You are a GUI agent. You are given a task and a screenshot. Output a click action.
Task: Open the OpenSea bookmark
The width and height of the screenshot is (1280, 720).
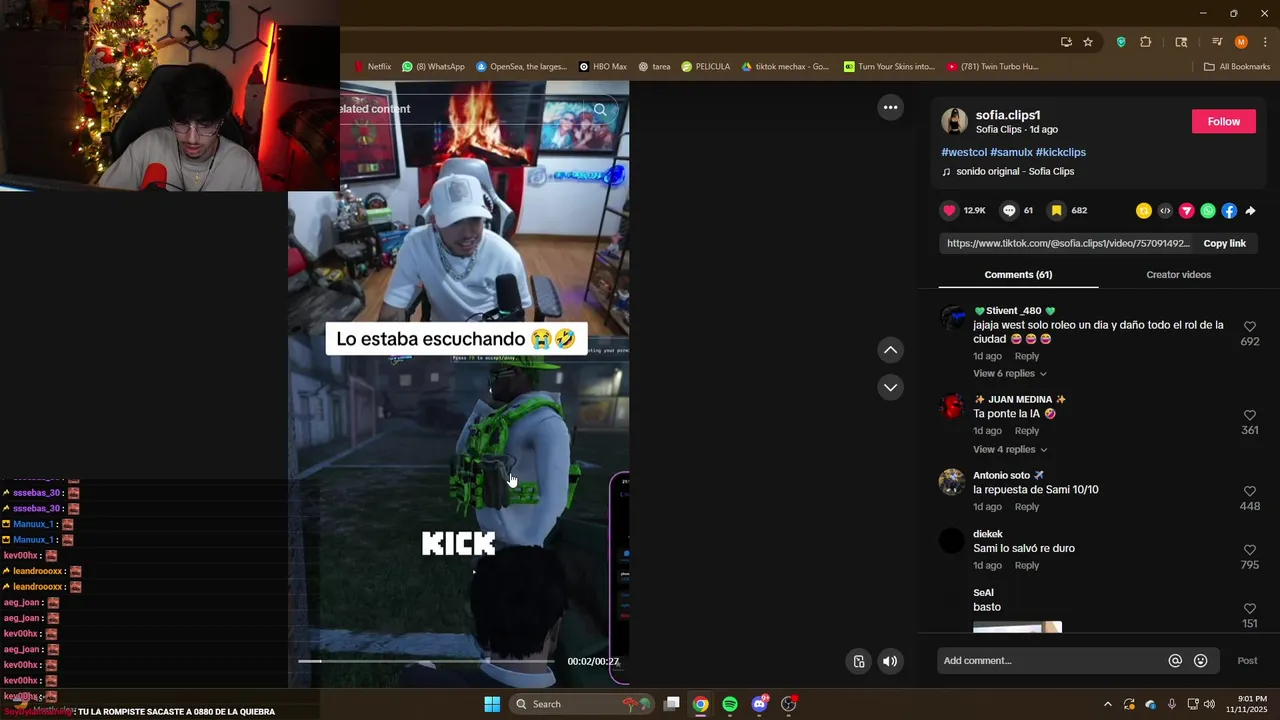521,67
